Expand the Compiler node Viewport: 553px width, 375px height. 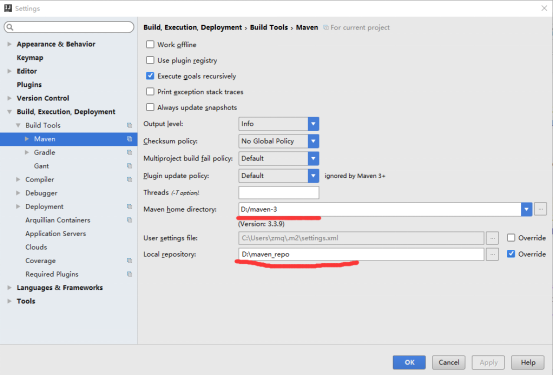click(x=18, y=179)
